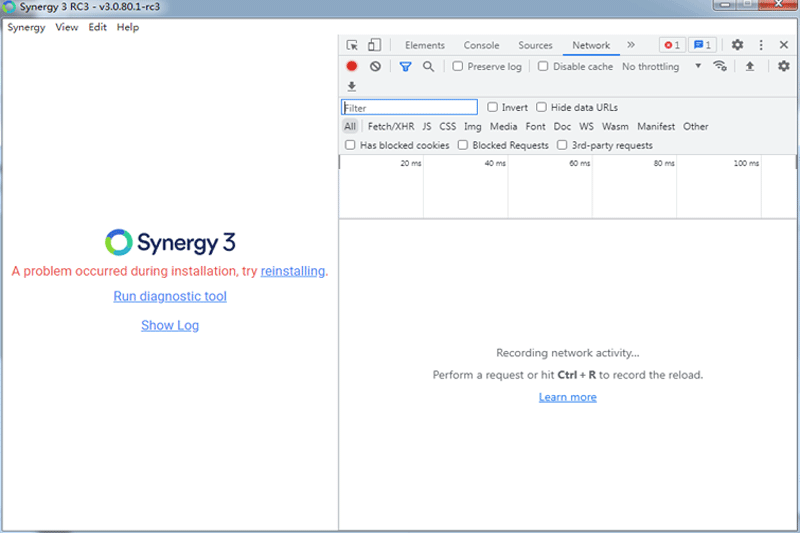Switch to the Elements tab
The height and width of the screenshot is (533, 800).
(x=424, y=45)
